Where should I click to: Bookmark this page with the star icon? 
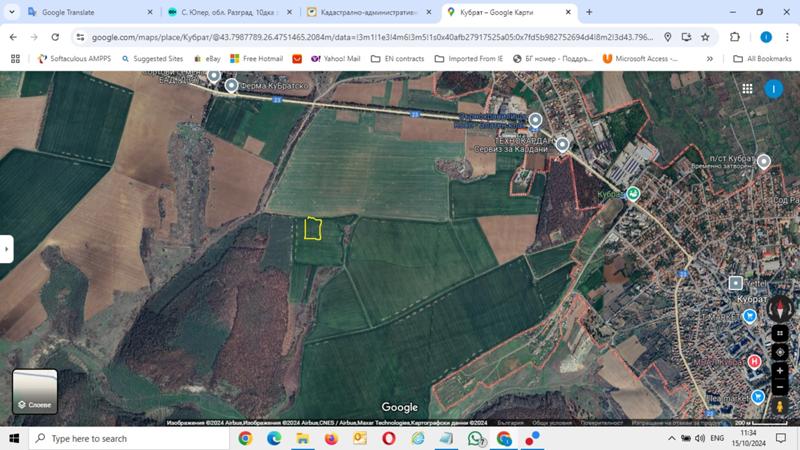tap(705, 37)
